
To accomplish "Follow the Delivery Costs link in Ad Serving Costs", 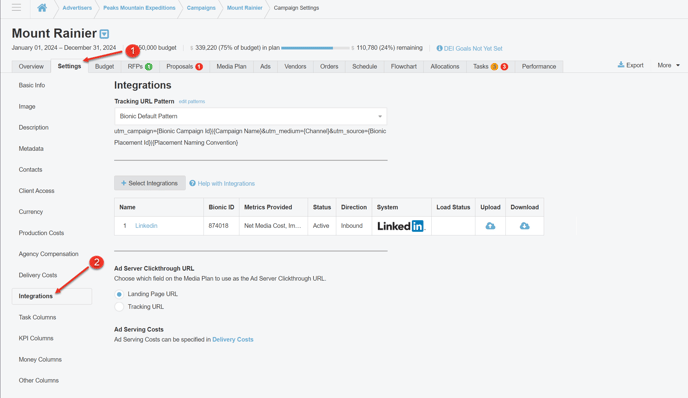I will [x=233, y=340].
